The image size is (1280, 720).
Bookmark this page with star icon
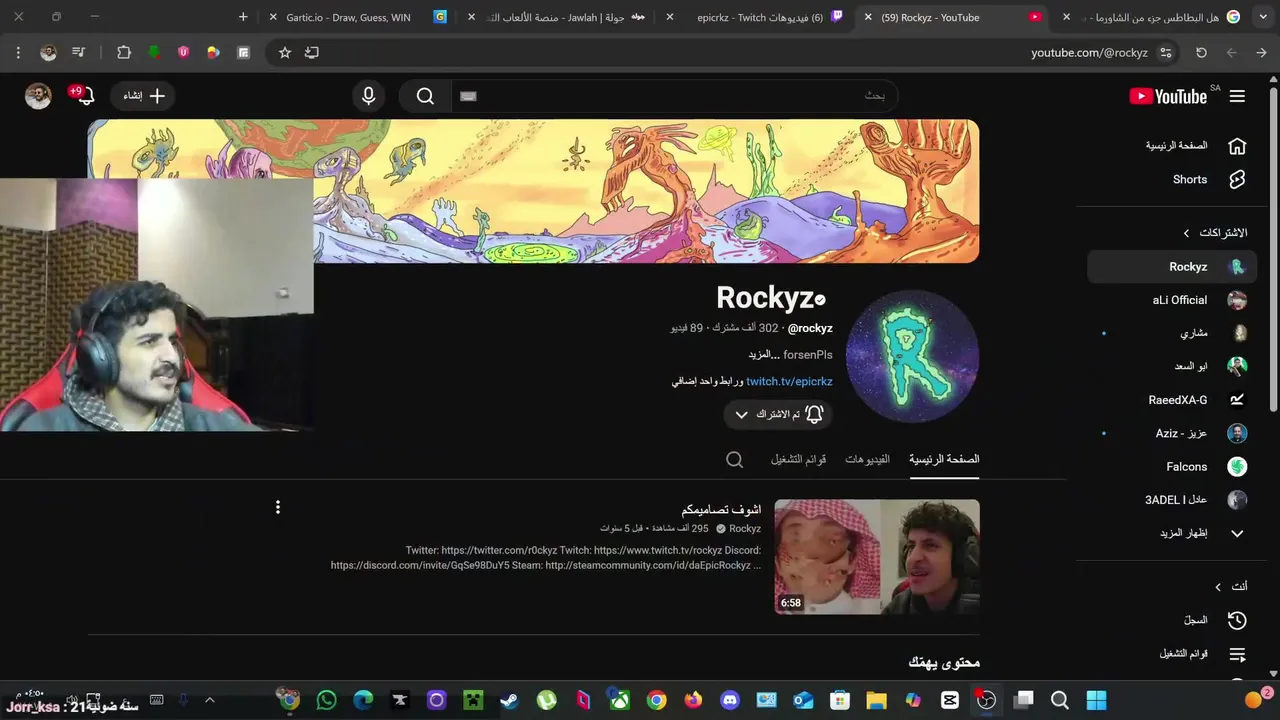[285, 52]
